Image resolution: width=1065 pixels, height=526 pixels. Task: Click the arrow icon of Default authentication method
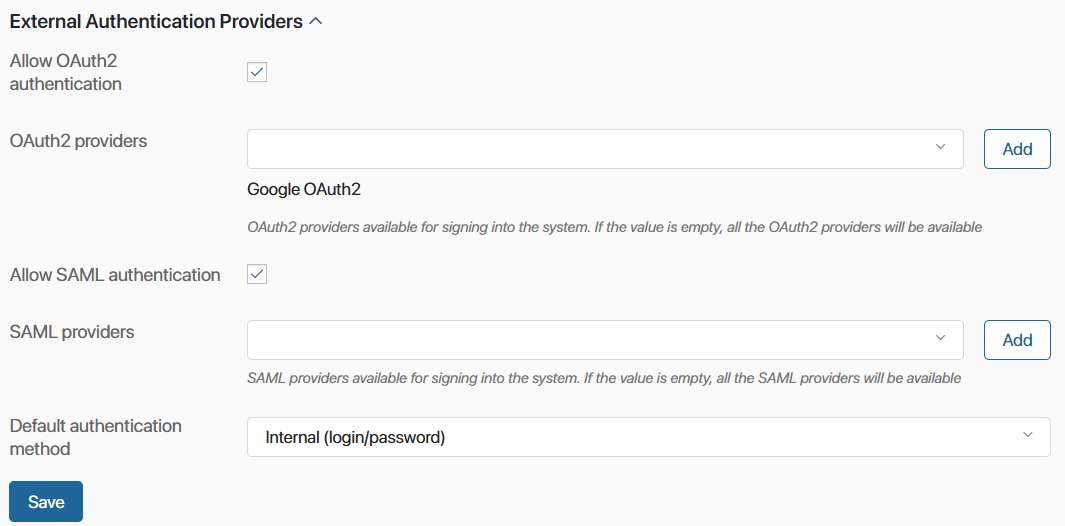point(1028,435)
